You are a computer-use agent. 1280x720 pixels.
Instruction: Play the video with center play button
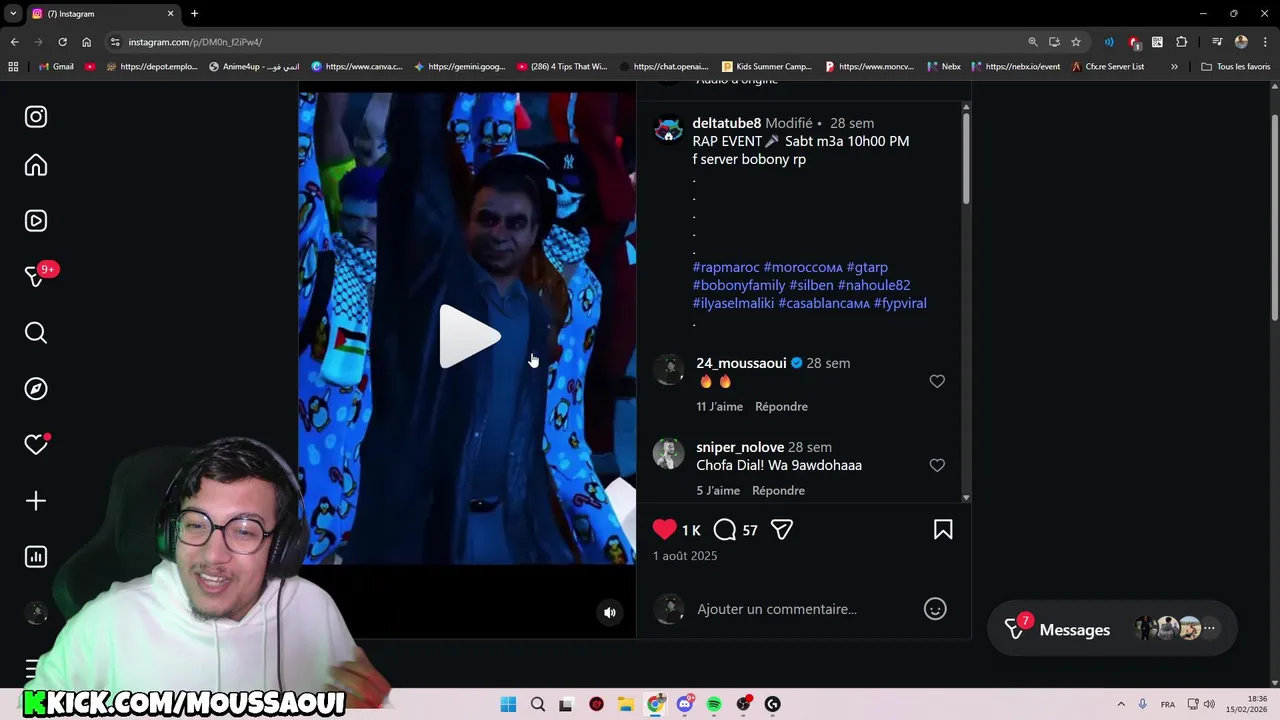[469, 336]
